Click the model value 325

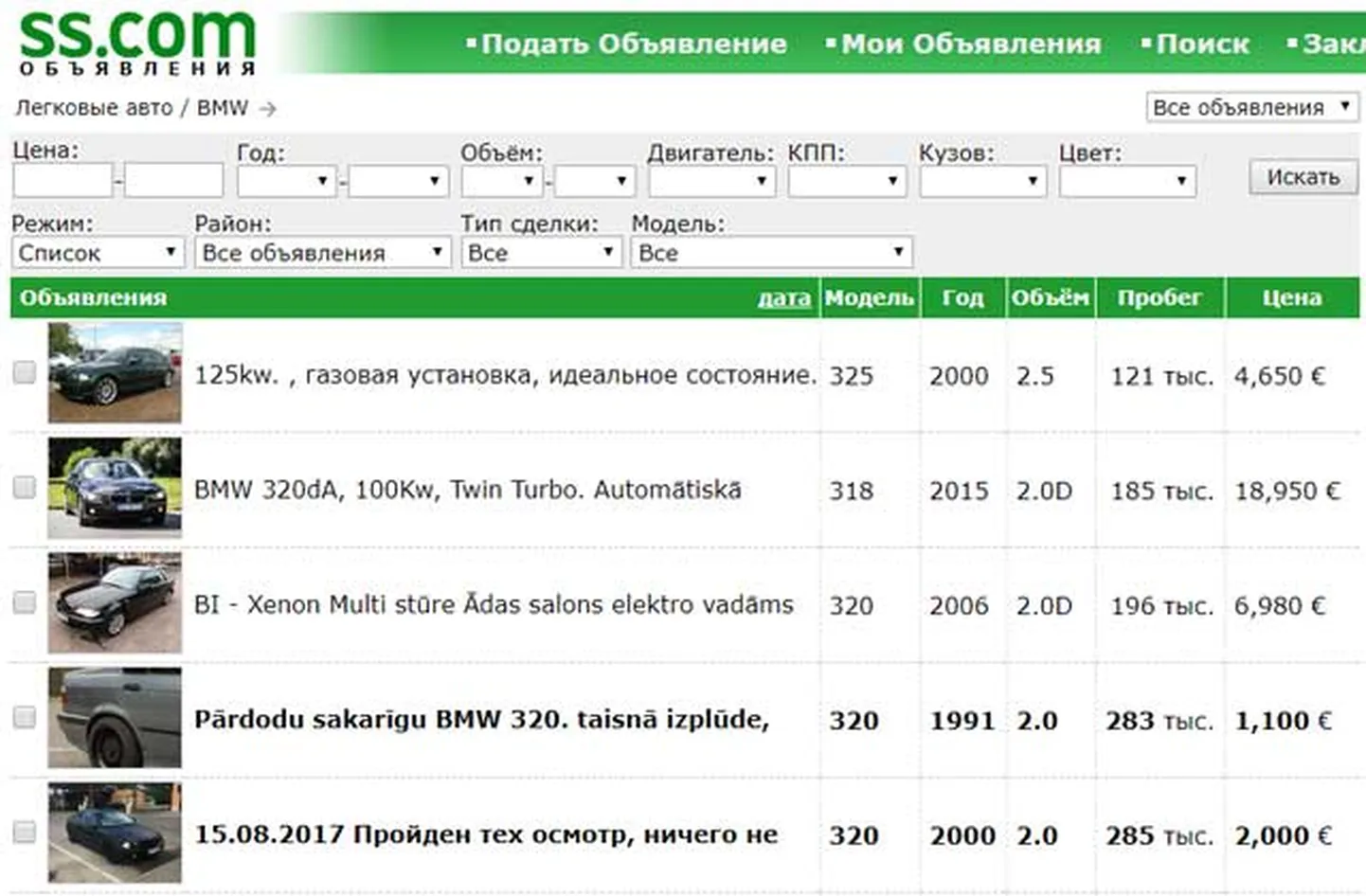coord(851,376)
